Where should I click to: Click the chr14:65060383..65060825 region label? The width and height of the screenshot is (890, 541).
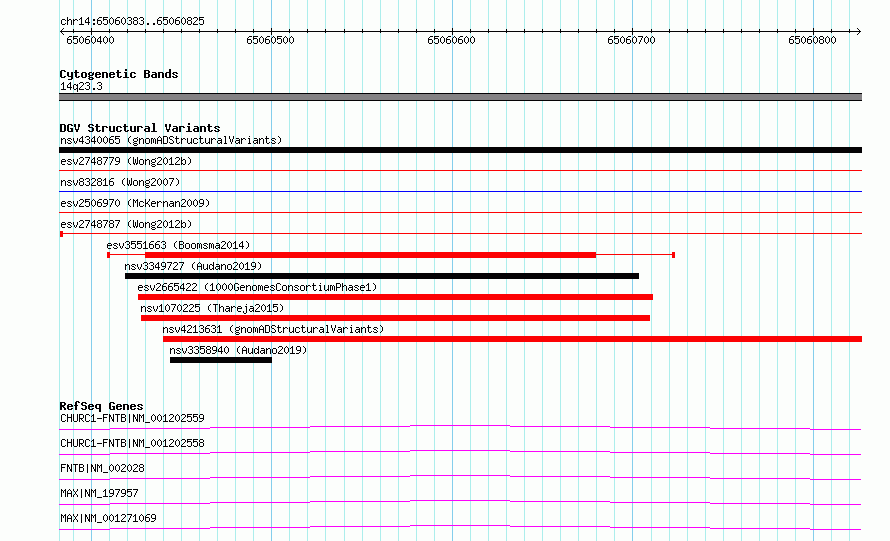point(132,22)
